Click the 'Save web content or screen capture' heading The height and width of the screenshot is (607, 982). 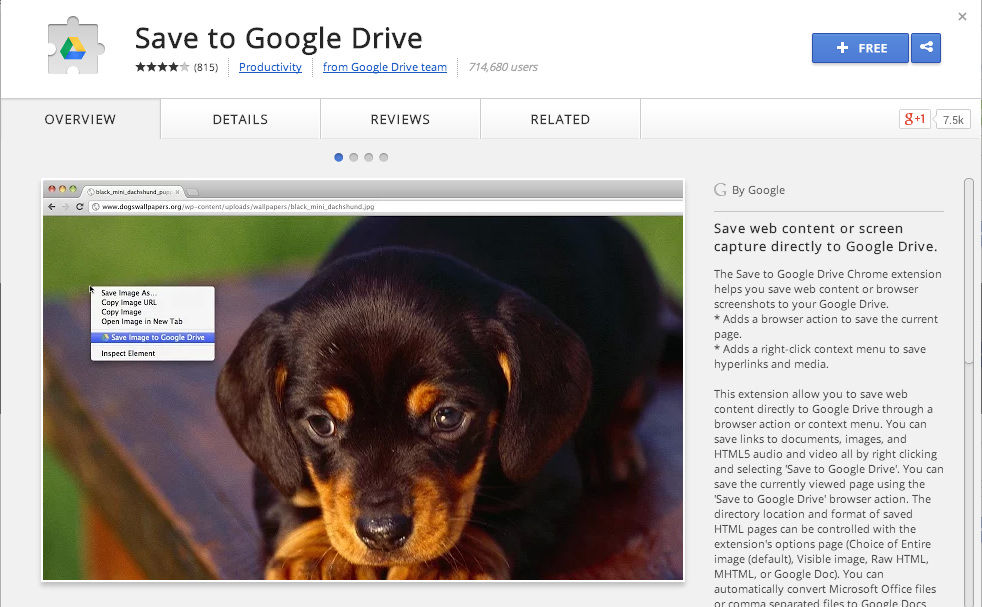click(x=825, y=237)
